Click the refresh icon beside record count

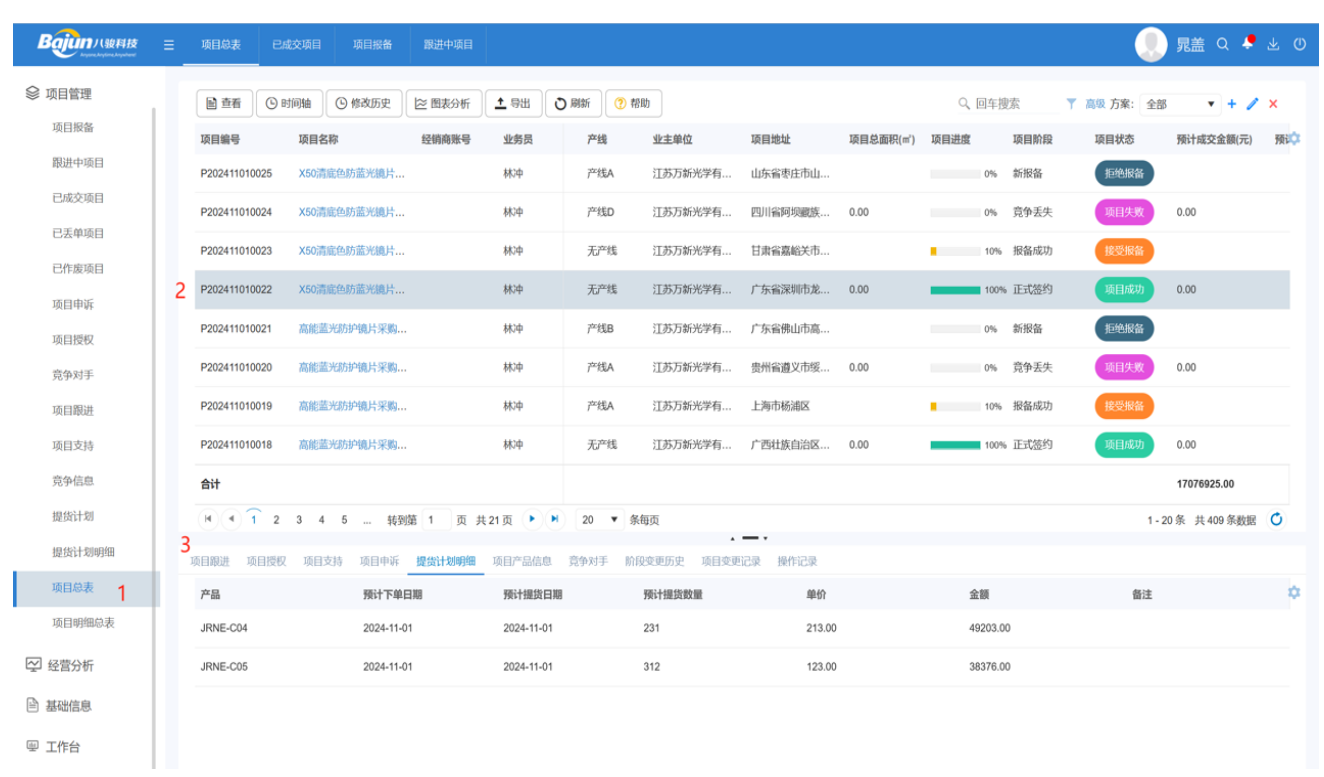pos(1276,520)
